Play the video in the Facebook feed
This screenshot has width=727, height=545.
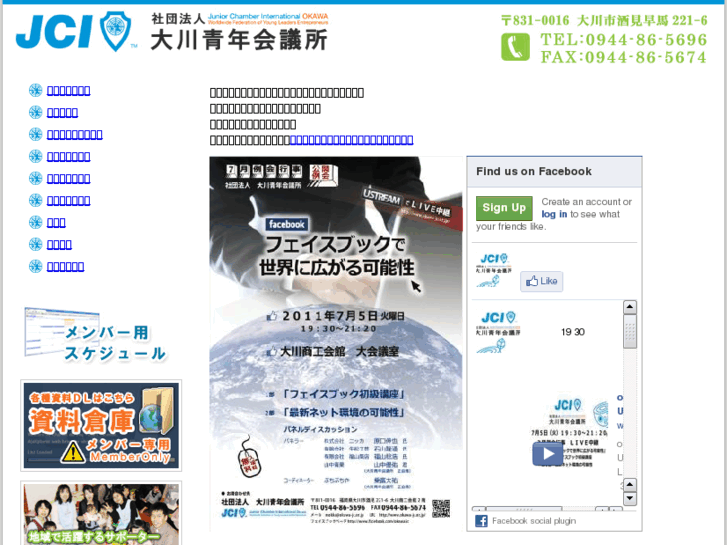pos(547,454)
